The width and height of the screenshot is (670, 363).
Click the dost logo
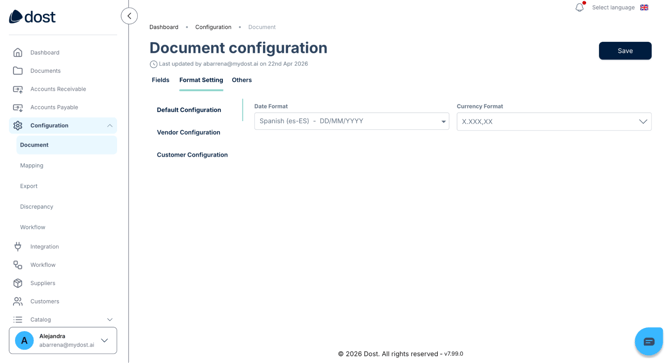32,17
